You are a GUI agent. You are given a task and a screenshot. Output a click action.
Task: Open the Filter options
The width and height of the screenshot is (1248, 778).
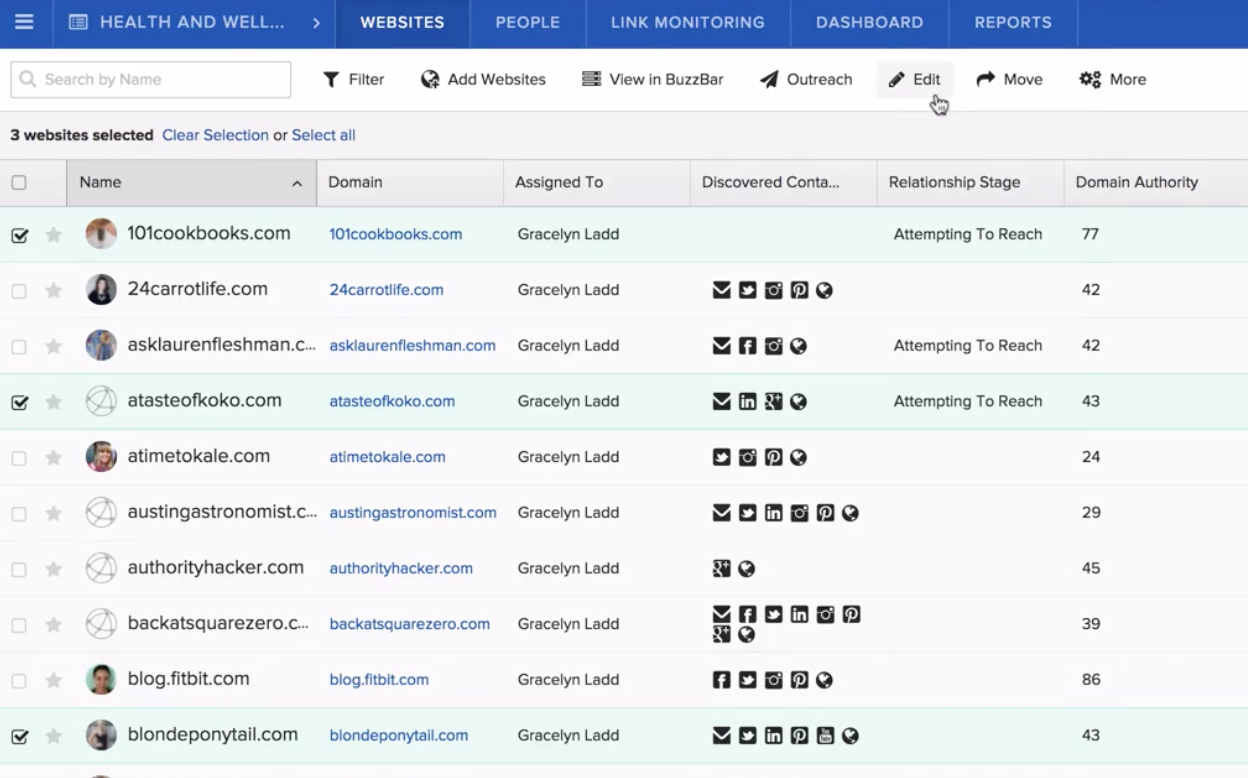pos(353,79)
